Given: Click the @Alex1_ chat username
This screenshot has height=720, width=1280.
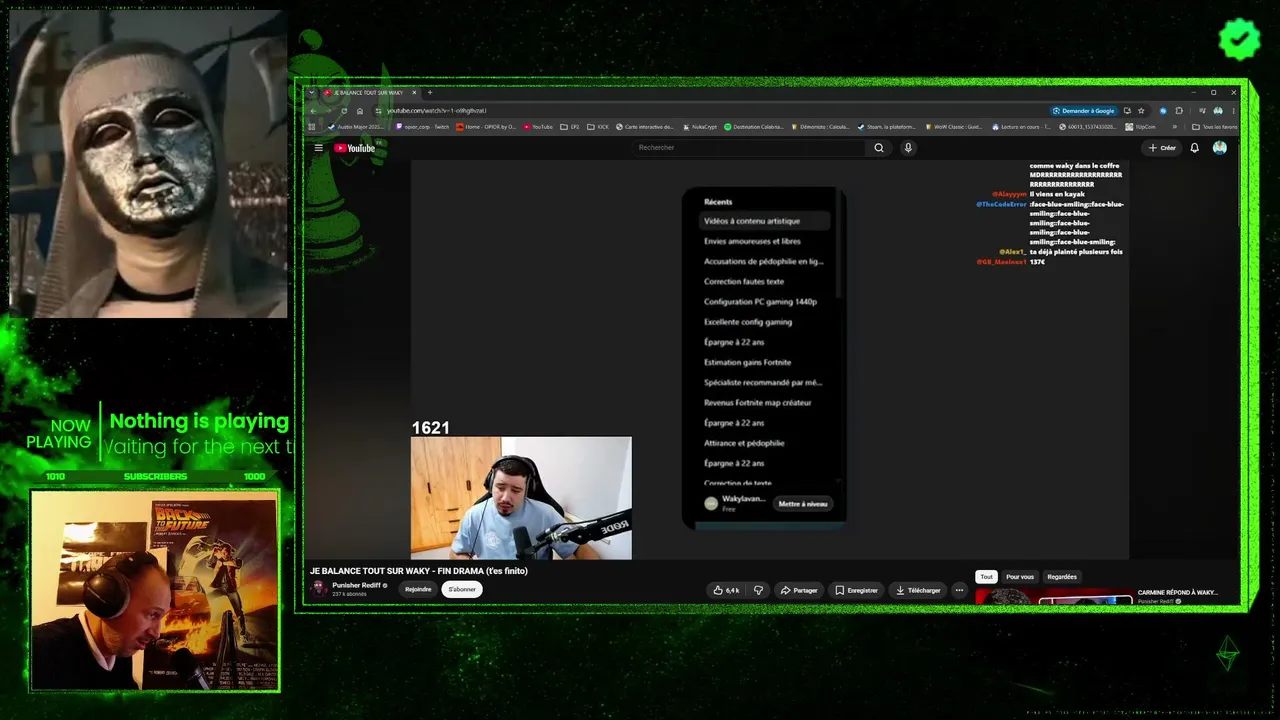Looking at the screenshot, I should [x=1012, y=252].
